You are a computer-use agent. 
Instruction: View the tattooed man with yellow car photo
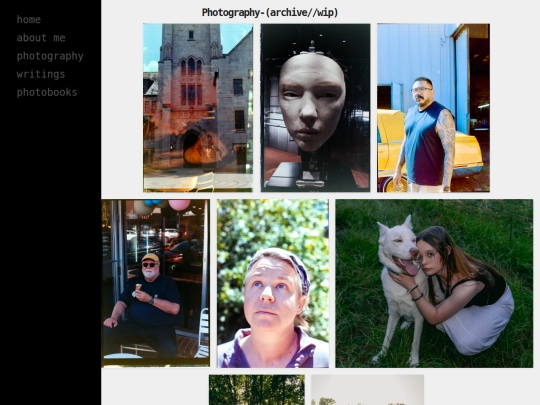click(x=433, y=108)
